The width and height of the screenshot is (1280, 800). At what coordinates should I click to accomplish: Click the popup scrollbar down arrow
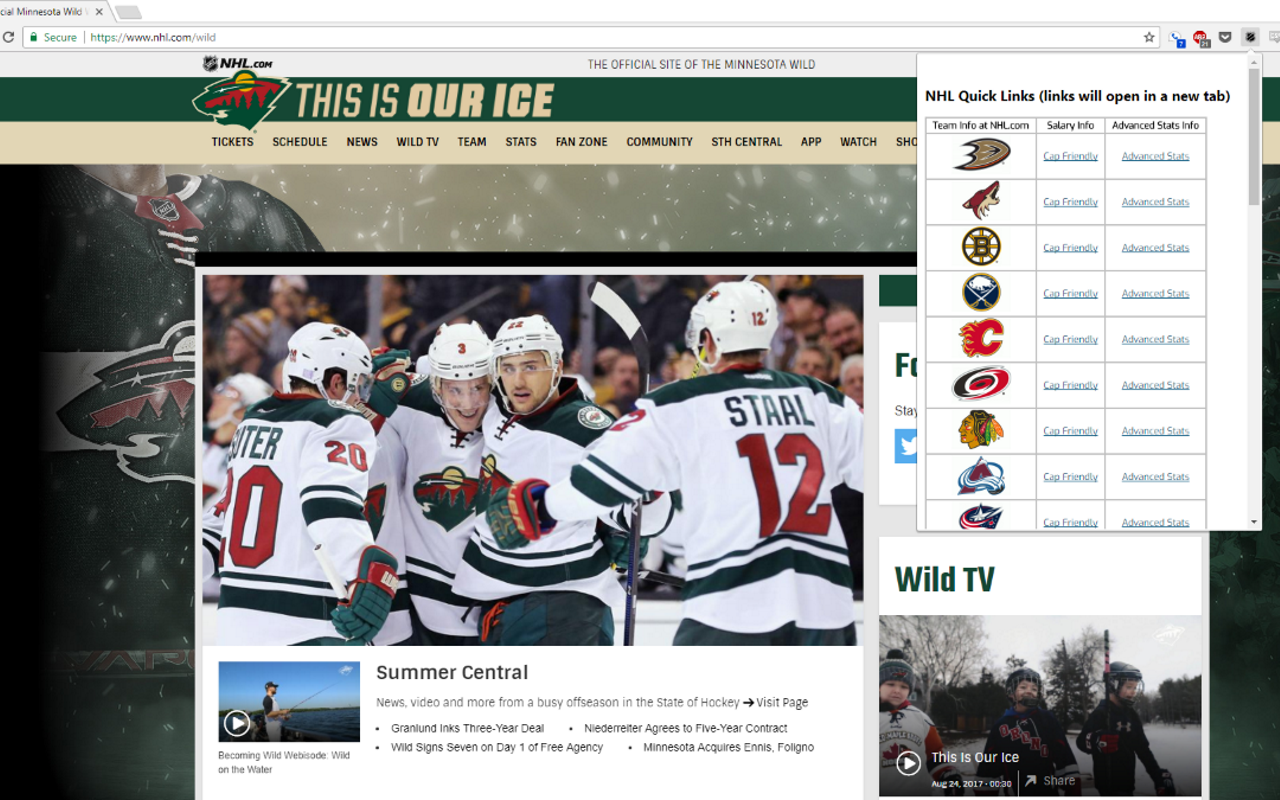pos(1254,522)
